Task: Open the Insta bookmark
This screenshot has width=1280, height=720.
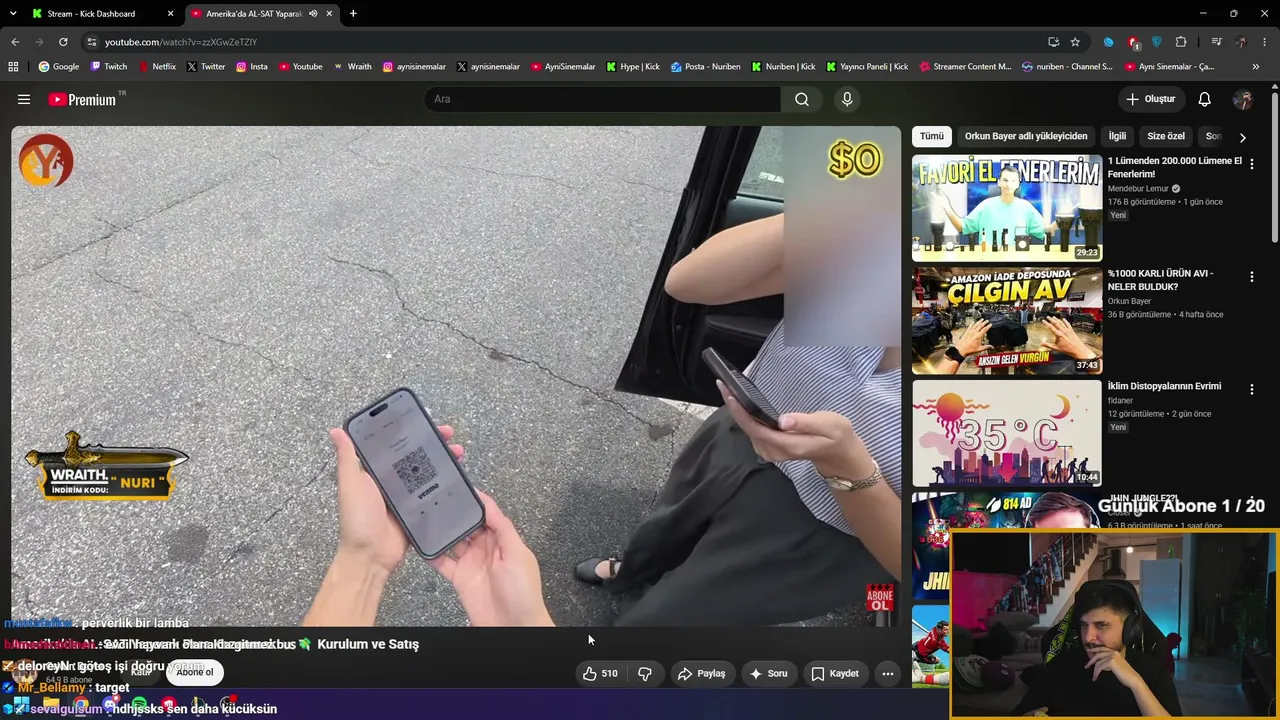Action: tap(252, 67)
